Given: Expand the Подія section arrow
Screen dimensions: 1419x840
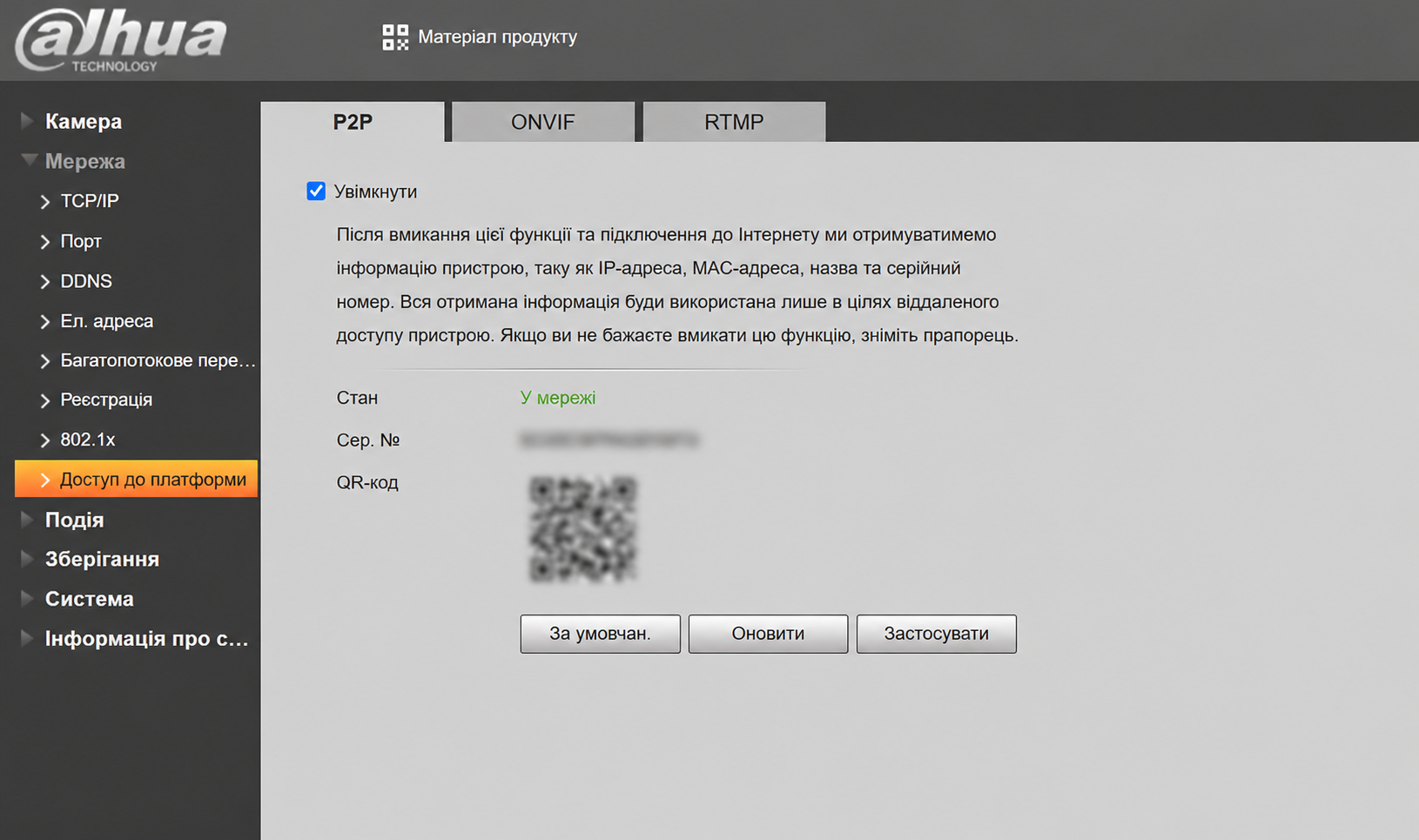Looking at the screenshot, I should click(x=27, y=520).
